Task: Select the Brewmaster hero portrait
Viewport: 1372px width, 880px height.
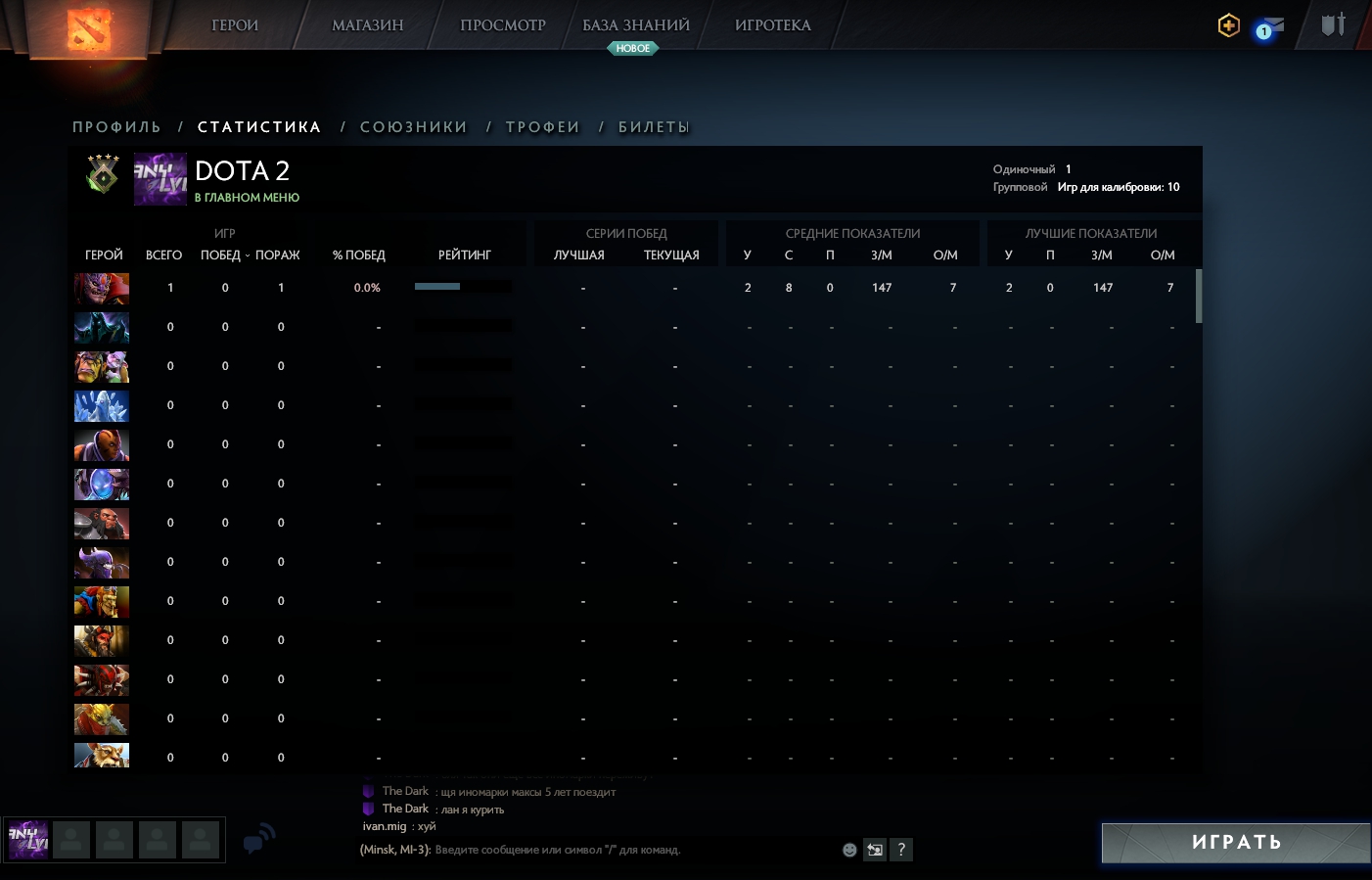Action: (x=102, y=755)
